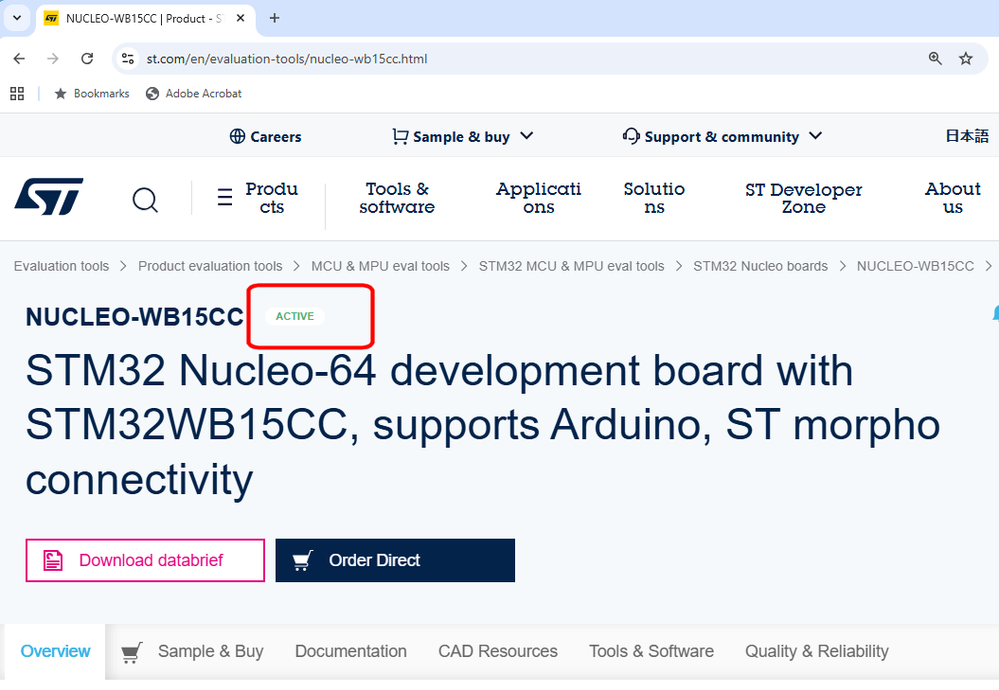This screenshot has width=999, height=690.
Task: Go back with the browser back arrow
Action: [19, 59]
